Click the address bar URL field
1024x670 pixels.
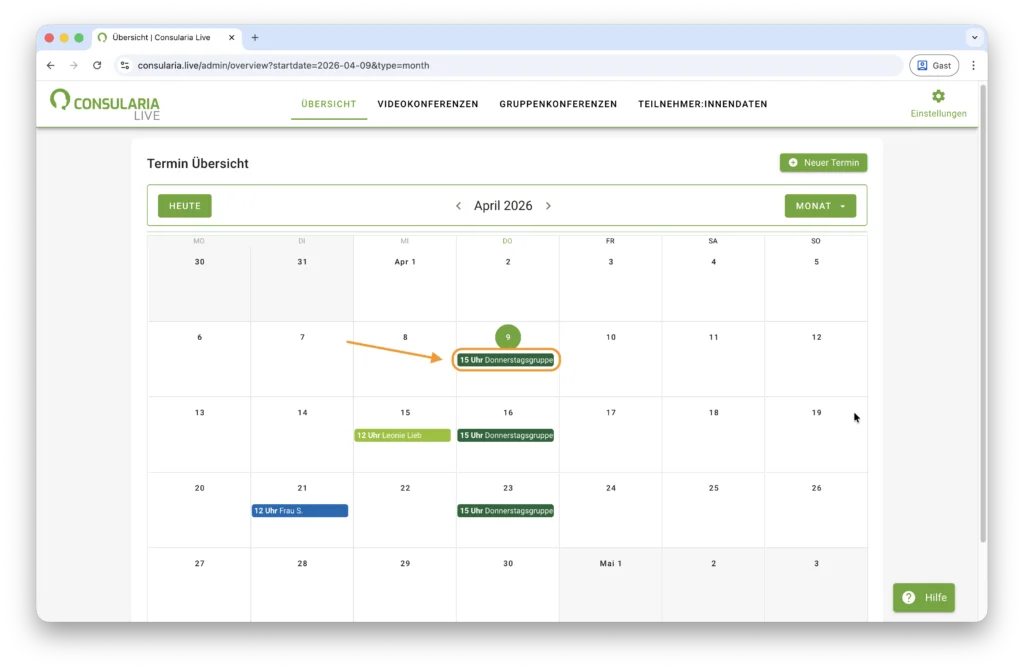(500, 65)
